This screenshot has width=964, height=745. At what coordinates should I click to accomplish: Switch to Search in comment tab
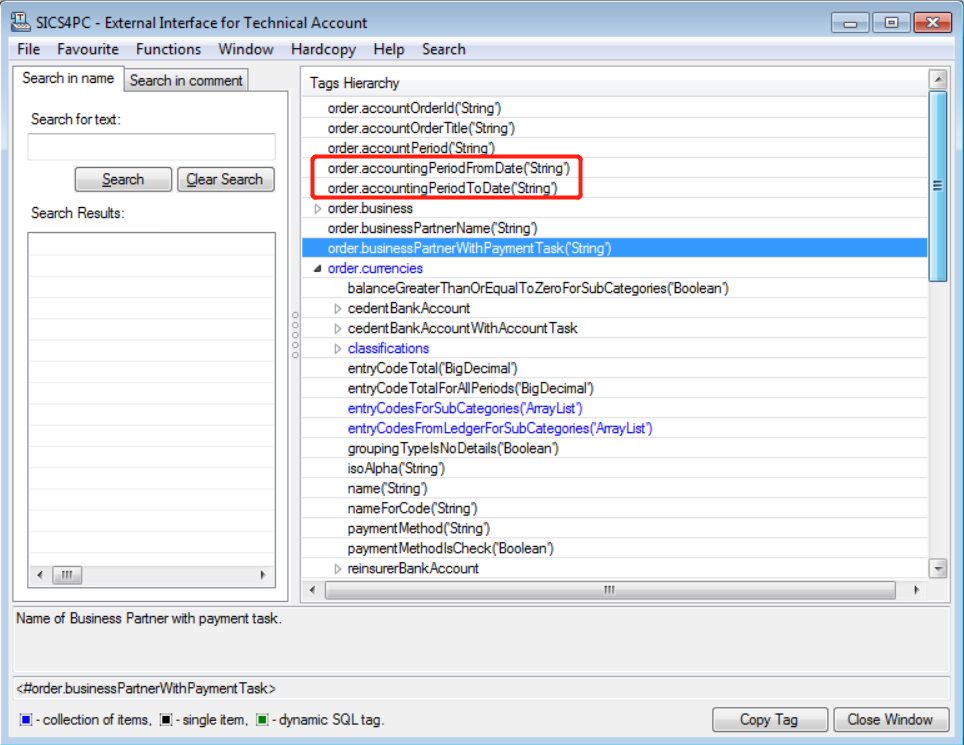click(186, 80)
